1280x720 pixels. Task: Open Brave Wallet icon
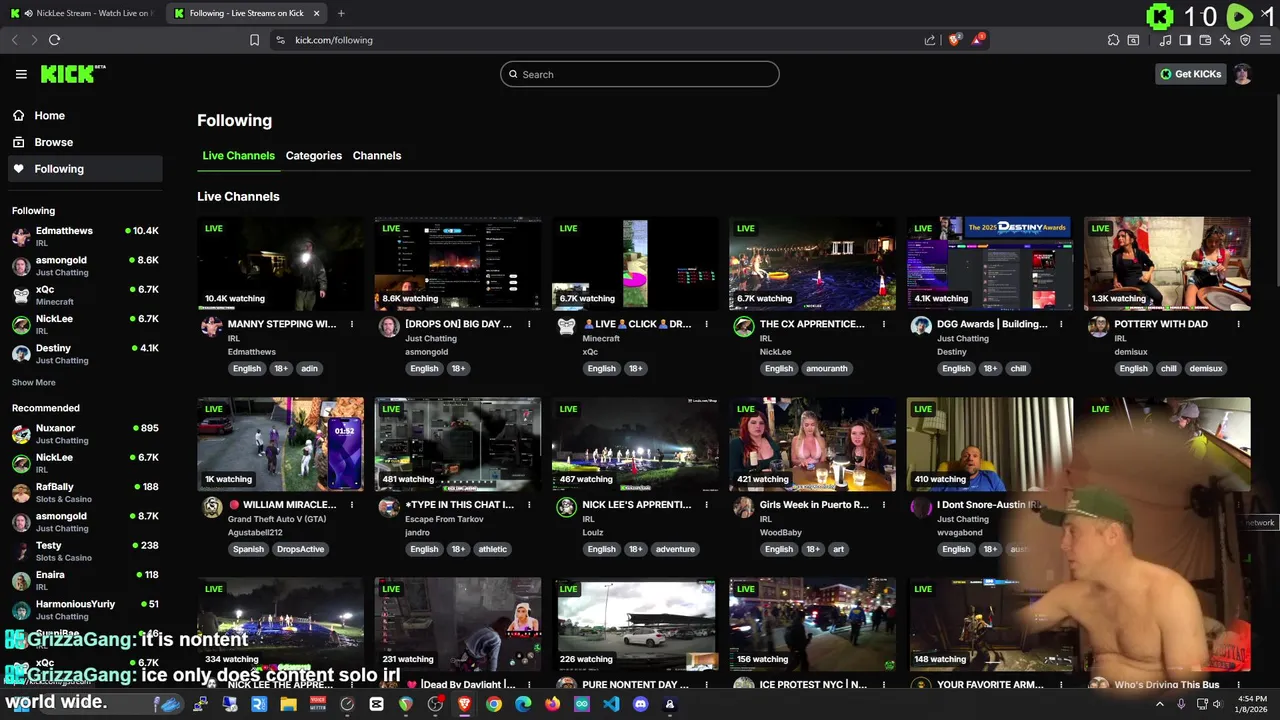[1205, 40]
